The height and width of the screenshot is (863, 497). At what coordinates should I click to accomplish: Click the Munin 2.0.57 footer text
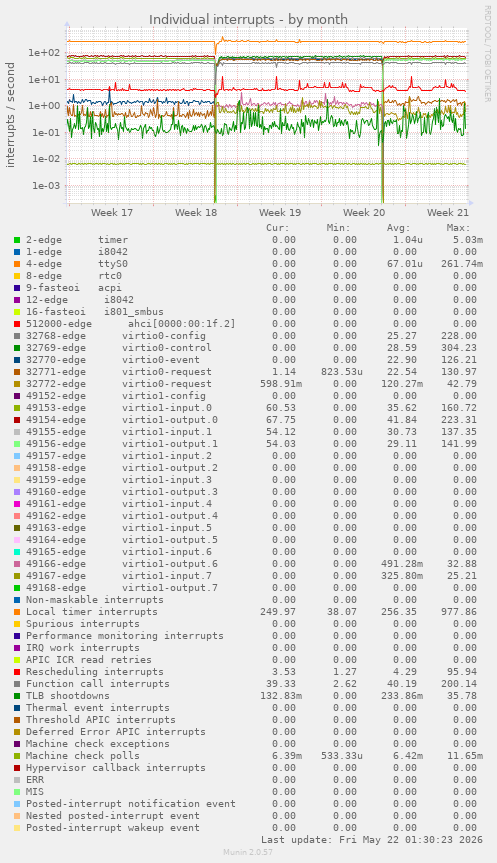point(248,852)
